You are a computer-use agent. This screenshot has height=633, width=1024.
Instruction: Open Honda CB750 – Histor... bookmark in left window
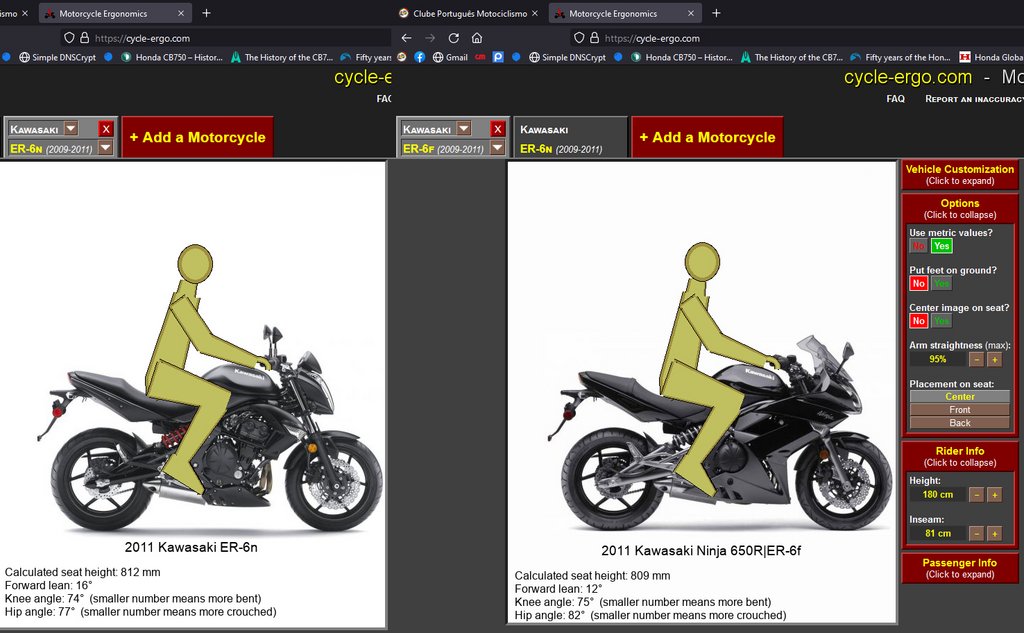click(x=172, y=57)
